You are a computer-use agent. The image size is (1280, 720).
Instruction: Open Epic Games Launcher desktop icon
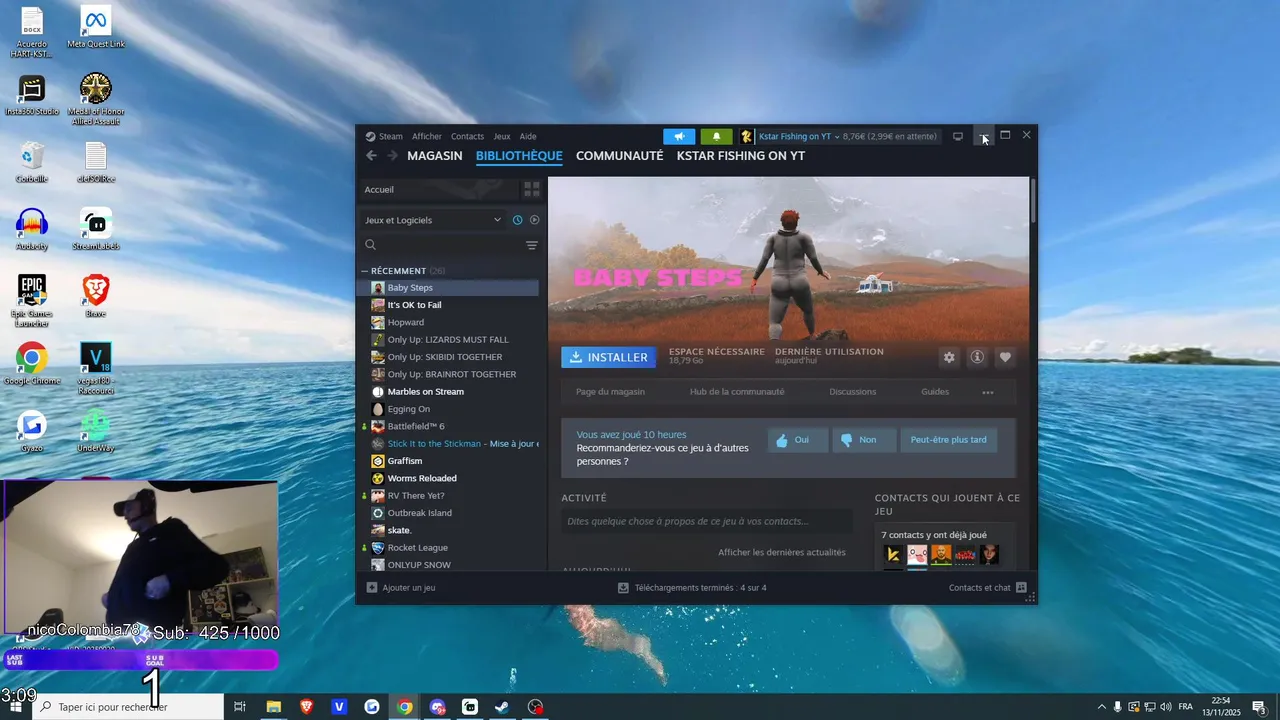32,300
